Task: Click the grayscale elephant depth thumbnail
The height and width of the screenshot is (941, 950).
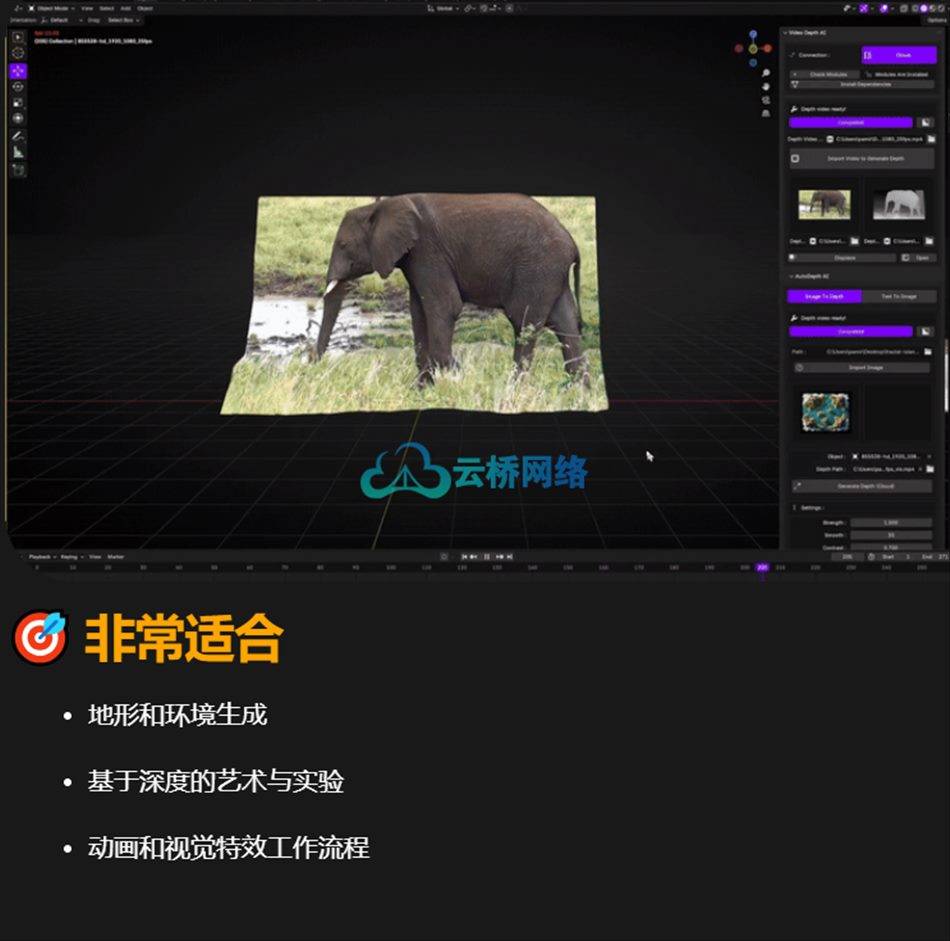Action: [899, 204]
